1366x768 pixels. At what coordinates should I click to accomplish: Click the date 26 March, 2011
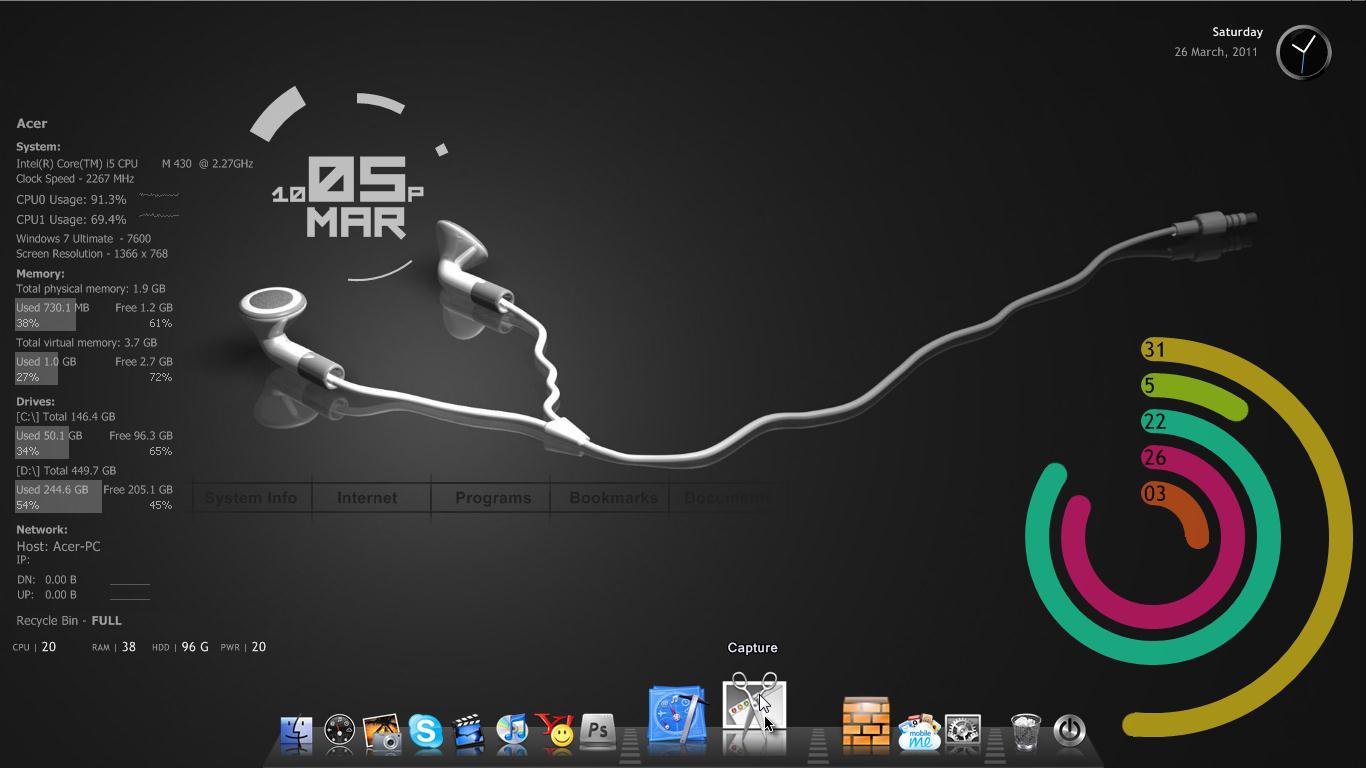point(1216,52)
